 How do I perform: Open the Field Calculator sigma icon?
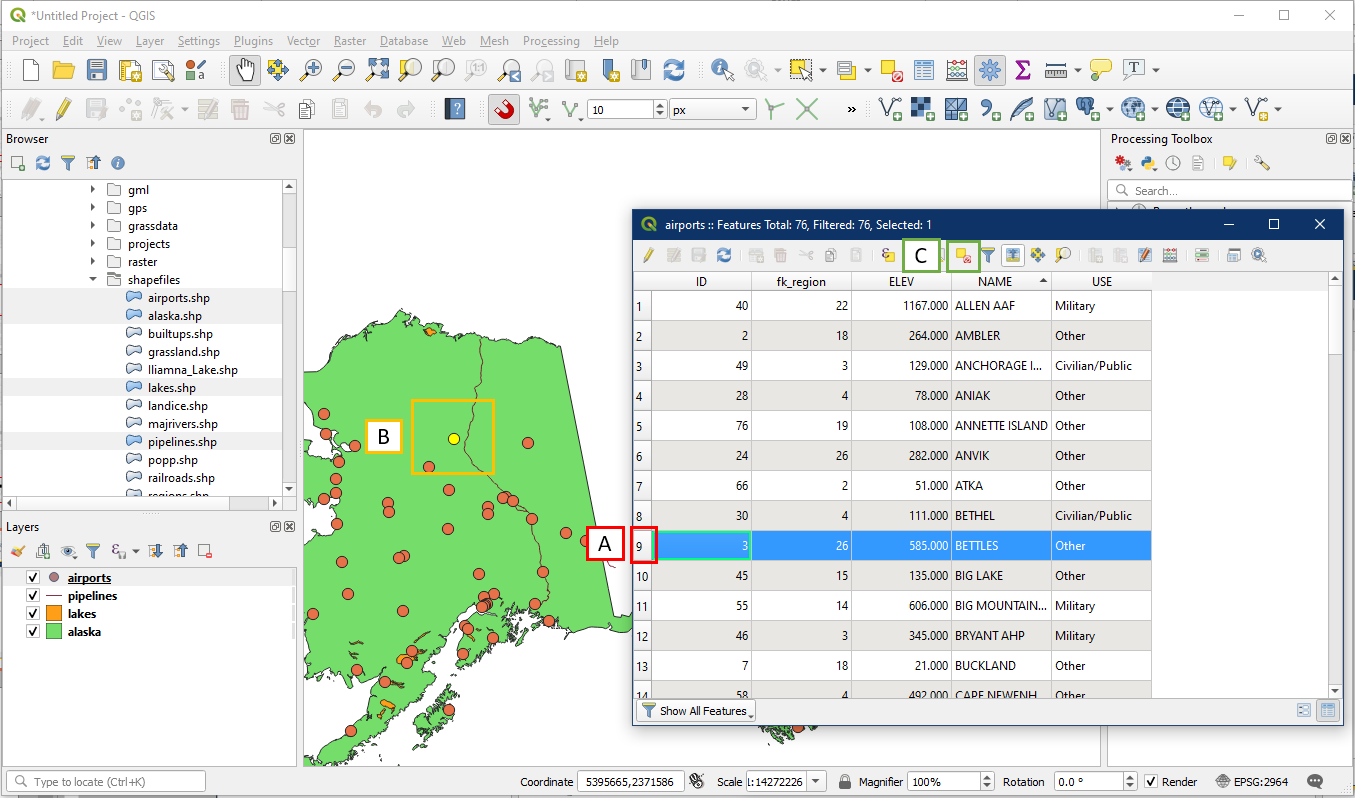click(1022, 69)
